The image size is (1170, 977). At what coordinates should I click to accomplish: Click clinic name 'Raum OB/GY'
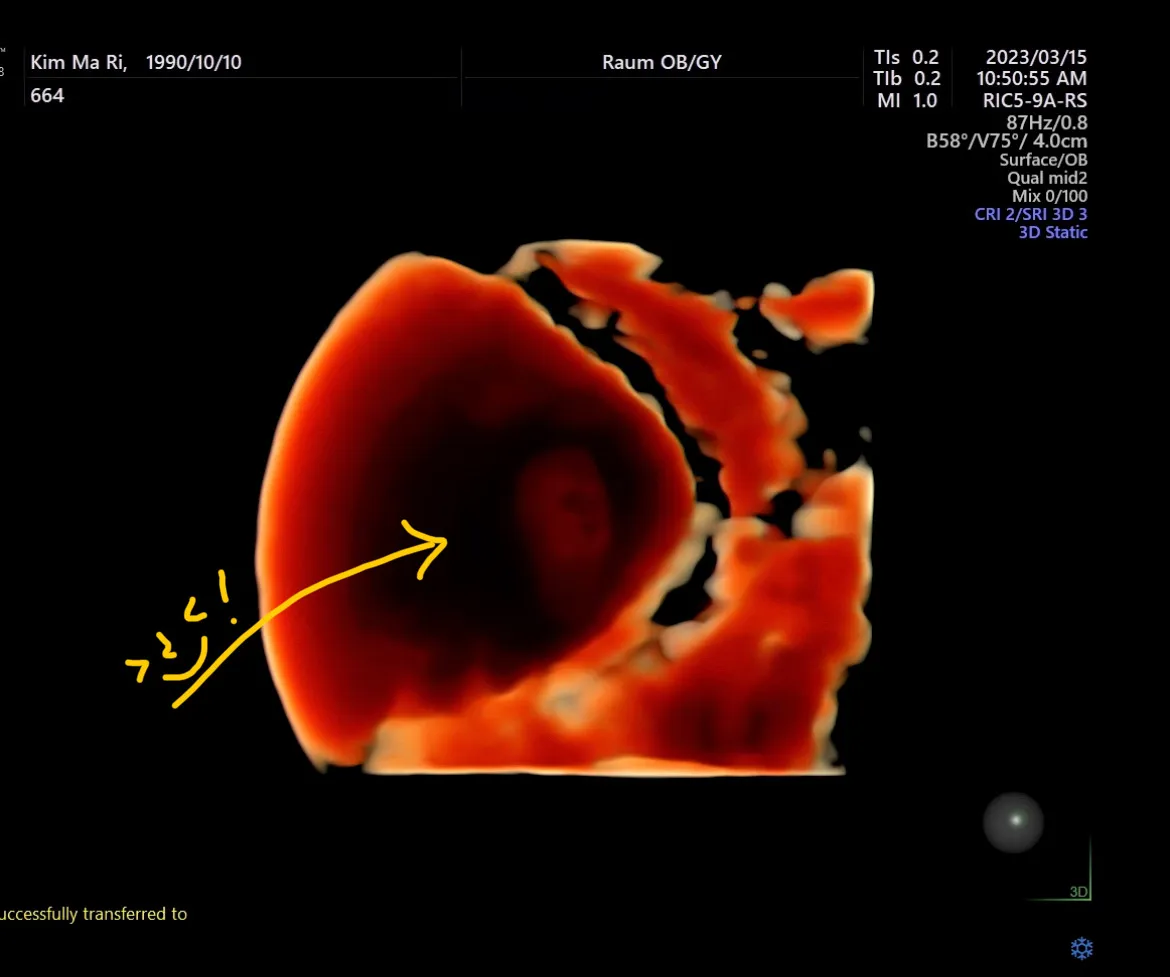tap(662, 62)
